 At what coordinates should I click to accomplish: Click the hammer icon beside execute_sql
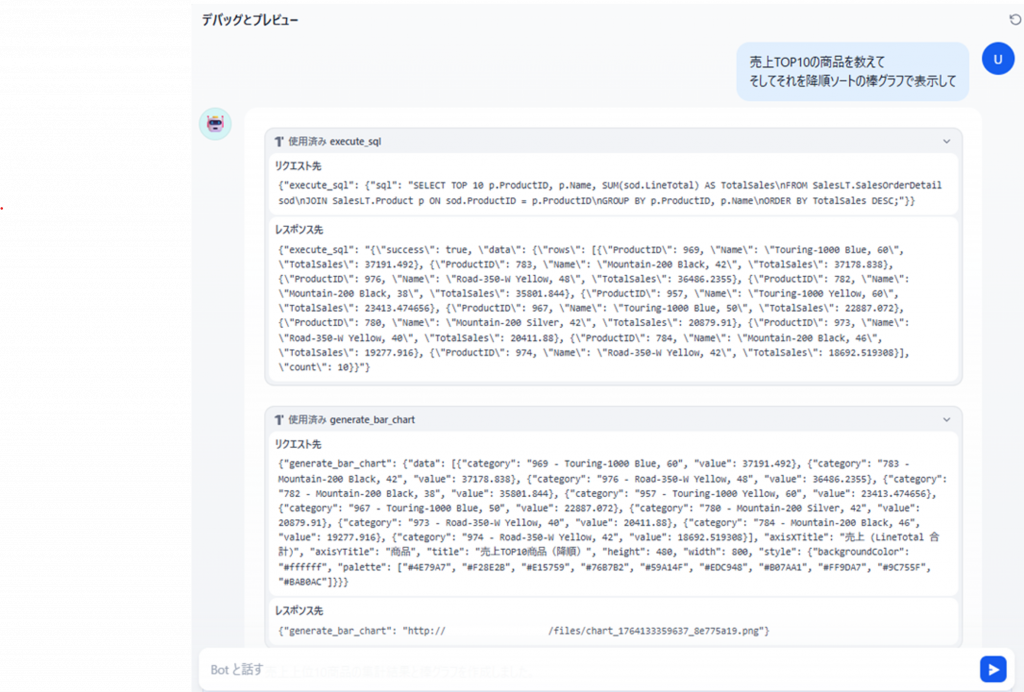[279, 142]
